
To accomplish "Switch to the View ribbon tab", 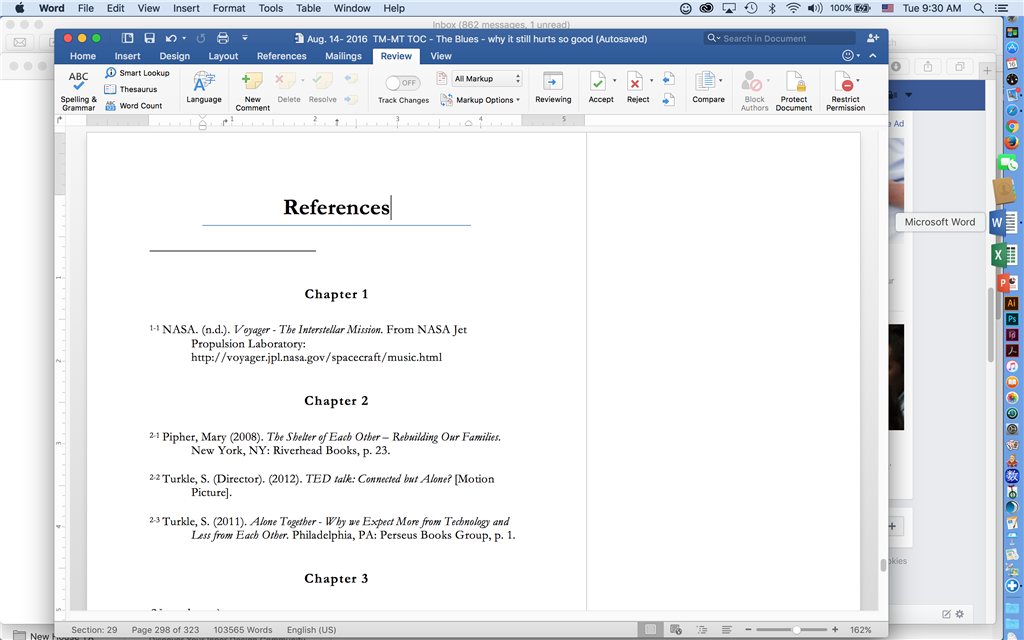I will [441, 56].
